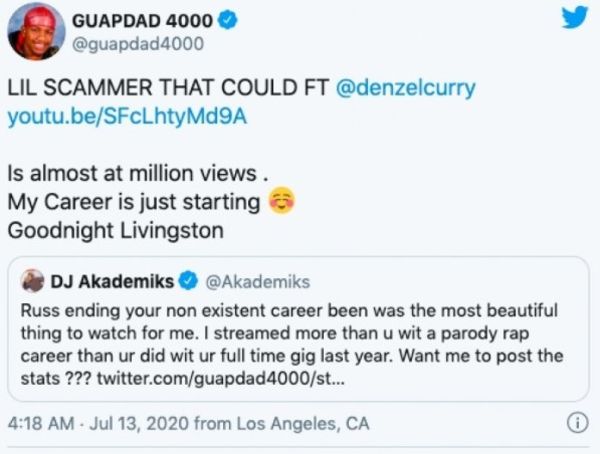Image resolution: width=600 pixels, height=454 pixels.
Task: Follow the youtu.be/SFcLhtyMd9A link
Action: coord(127,117)
